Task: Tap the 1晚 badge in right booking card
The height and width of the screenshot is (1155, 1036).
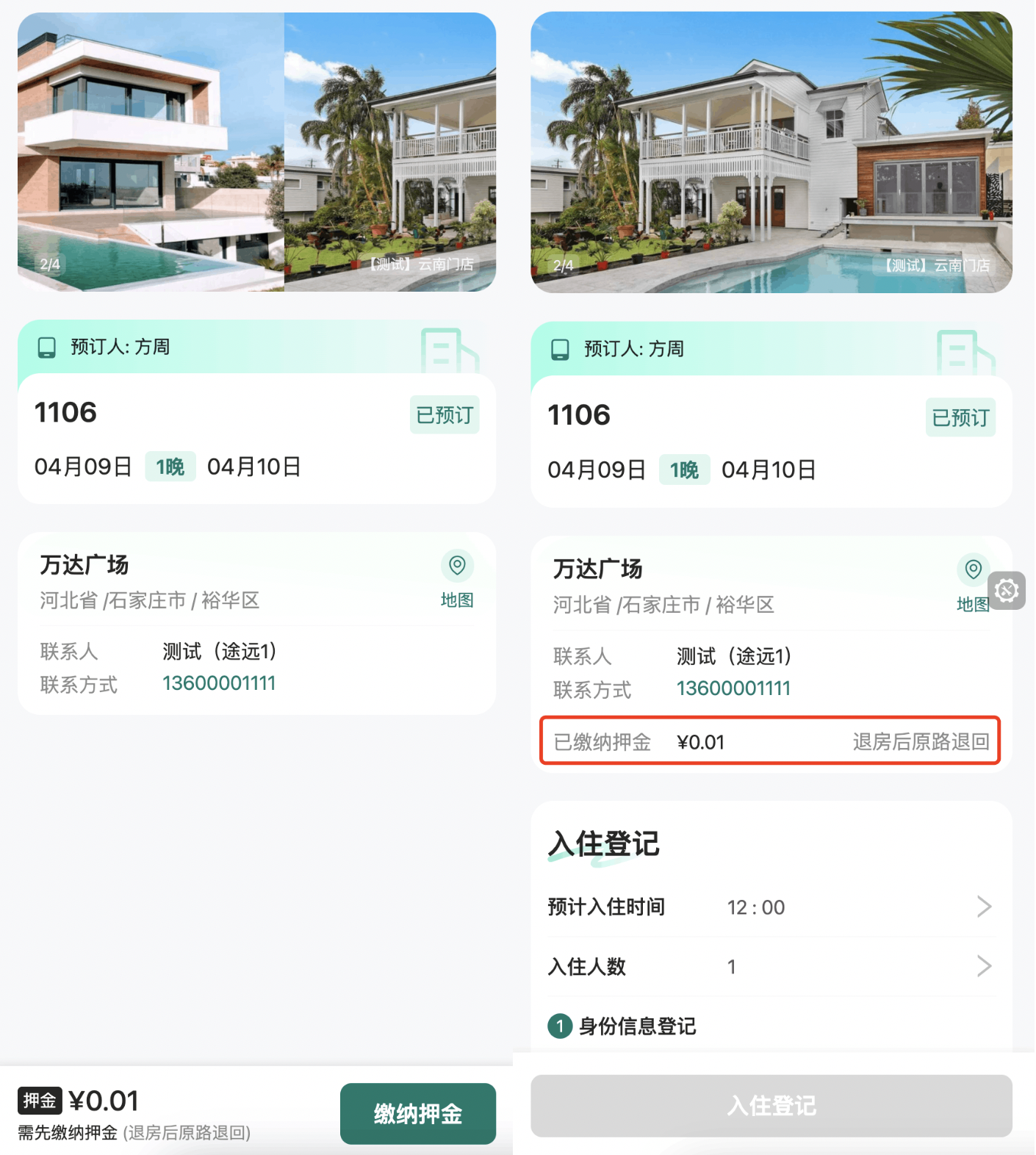Action: point(684,469)
